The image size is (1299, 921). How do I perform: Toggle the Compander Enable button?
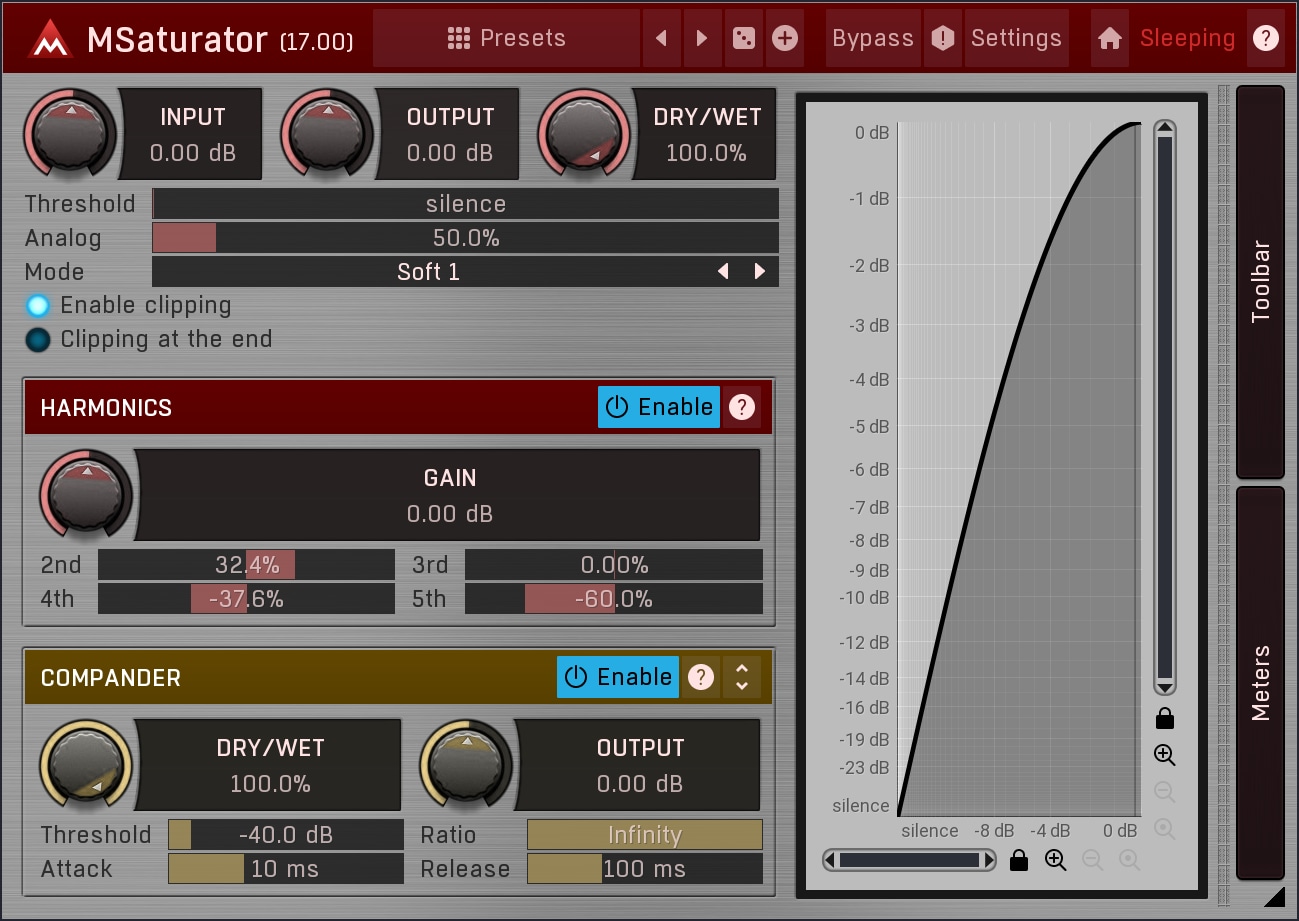click(617, 678)
